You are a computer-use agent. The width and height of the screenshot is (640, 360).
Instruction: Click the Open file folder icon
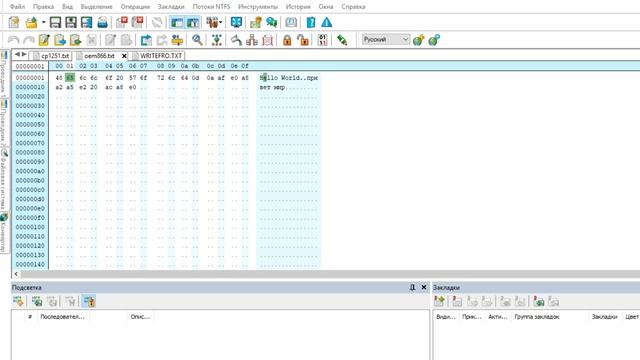click(x=31, y=22)
